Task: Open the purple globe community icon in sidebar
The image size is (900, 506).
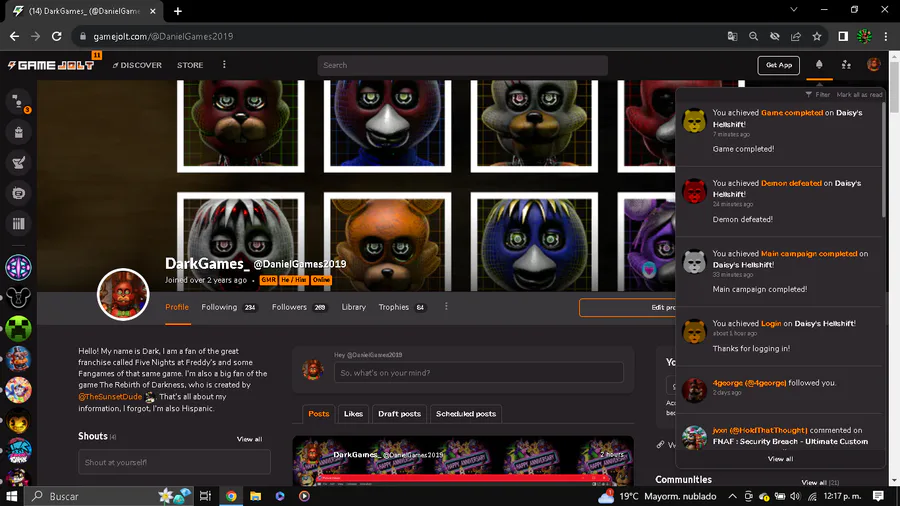Action: [18, 267]
